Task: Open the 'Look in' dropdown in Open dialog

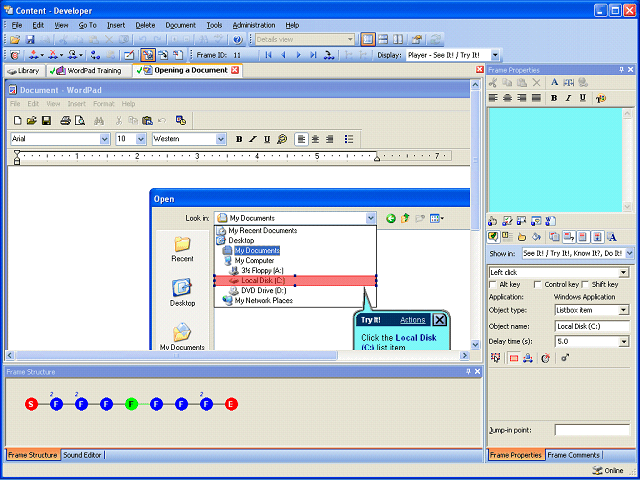Action: (370, 218)
